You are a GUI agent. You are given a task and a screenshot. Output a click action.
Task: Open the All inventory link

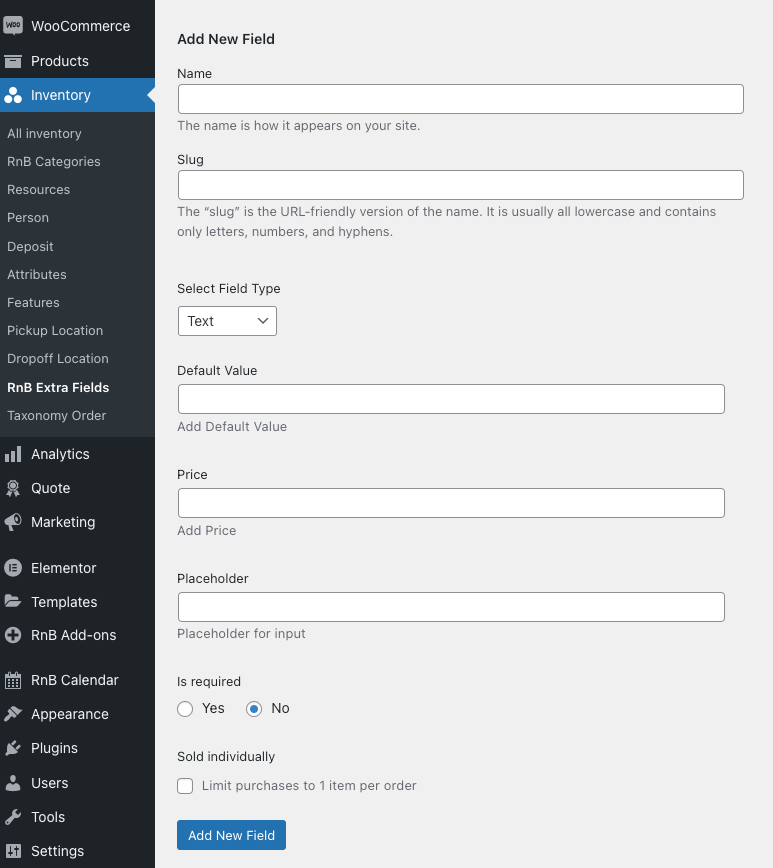coord(44,133)
